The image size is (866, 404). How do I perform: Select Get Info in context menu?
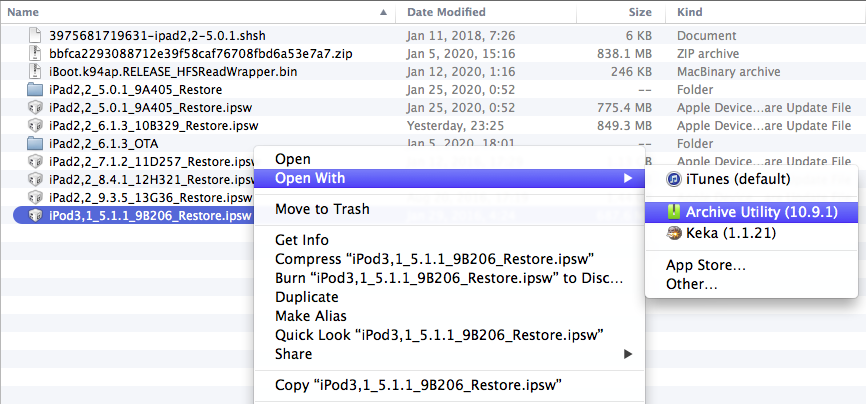click(x=302, y=240)
